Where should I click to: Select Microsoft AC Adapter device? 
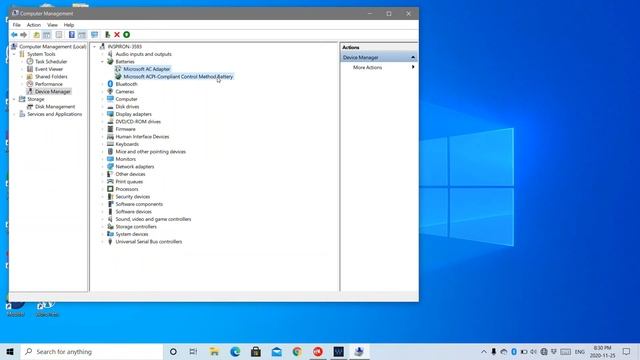click(x=147, y=69)
